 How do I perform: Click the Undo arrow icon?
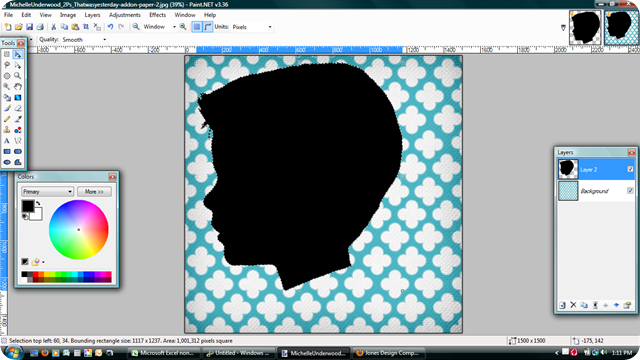tap(110, 27)
